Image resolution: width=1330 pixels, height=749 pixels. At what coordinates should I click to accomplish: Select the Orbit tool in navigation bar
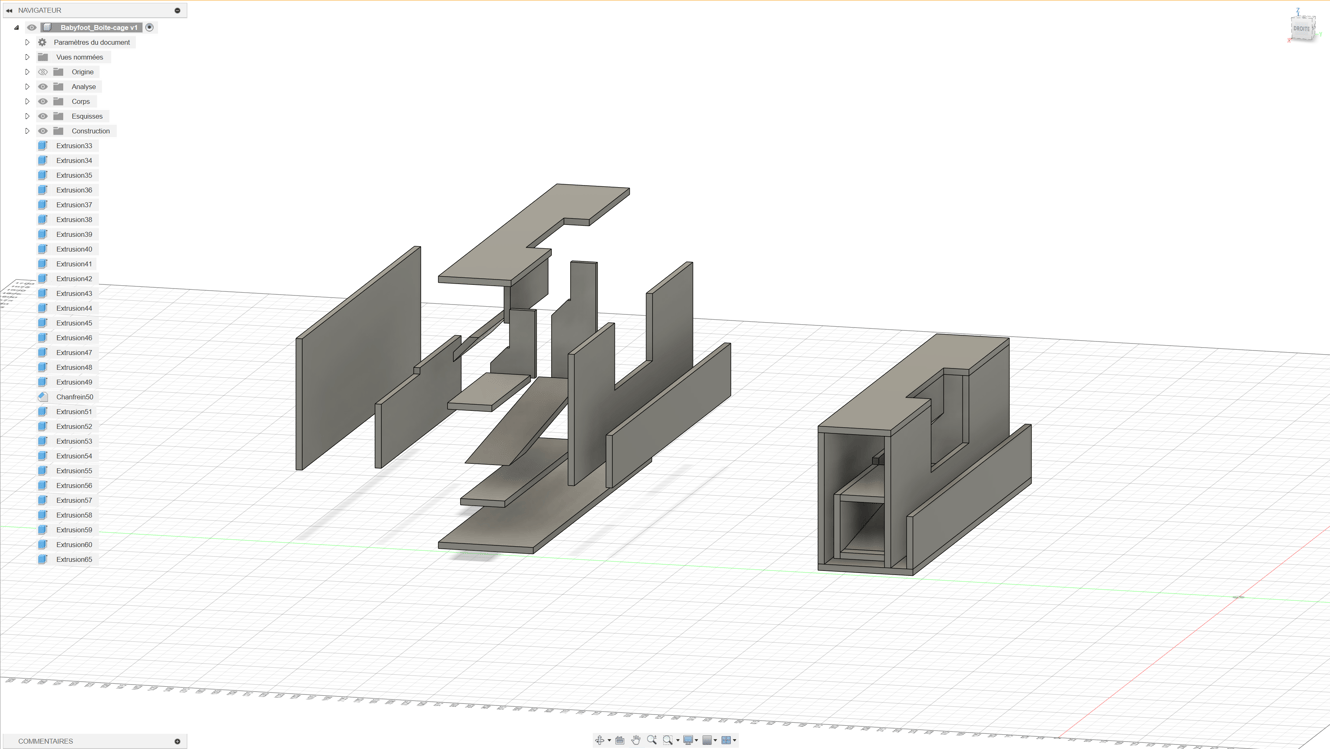[599, 740]
